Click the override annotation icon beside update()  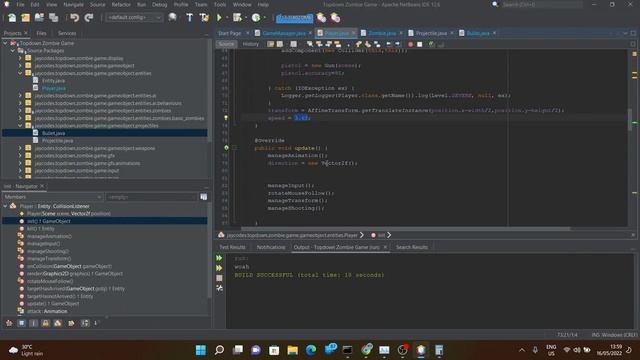pyautogui.click(x=226, y=148)
